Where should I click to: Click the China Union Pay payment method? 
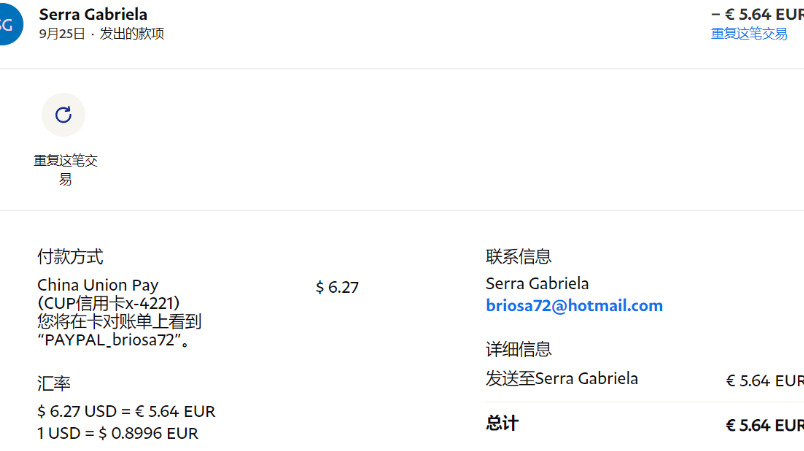[x=98, y=285]
